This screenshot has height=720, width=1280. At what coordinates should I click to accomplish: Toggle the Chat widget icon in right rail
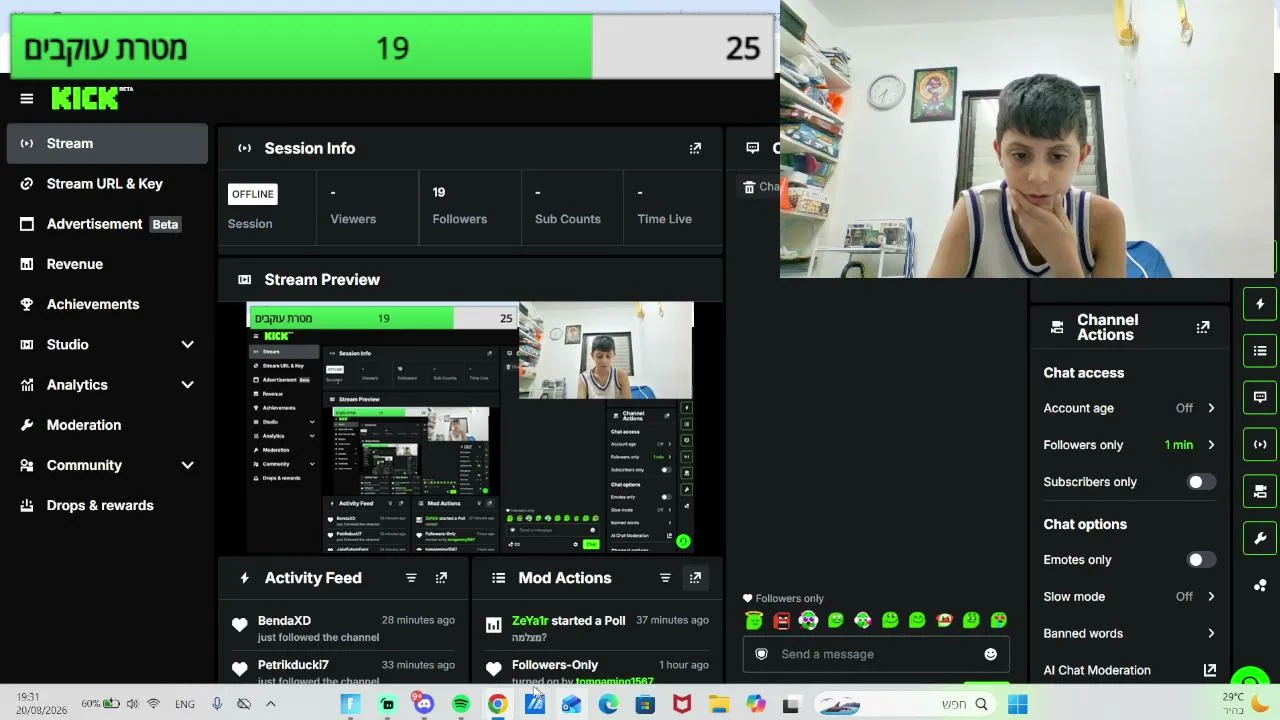pos(1260,397)
